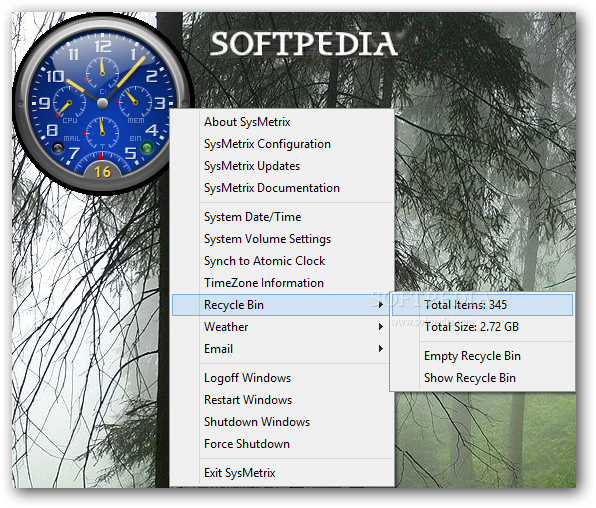Select Force Shutdown
Image resolution: width=596 pixels, height=508 pixels.
(x=282, y=444)
